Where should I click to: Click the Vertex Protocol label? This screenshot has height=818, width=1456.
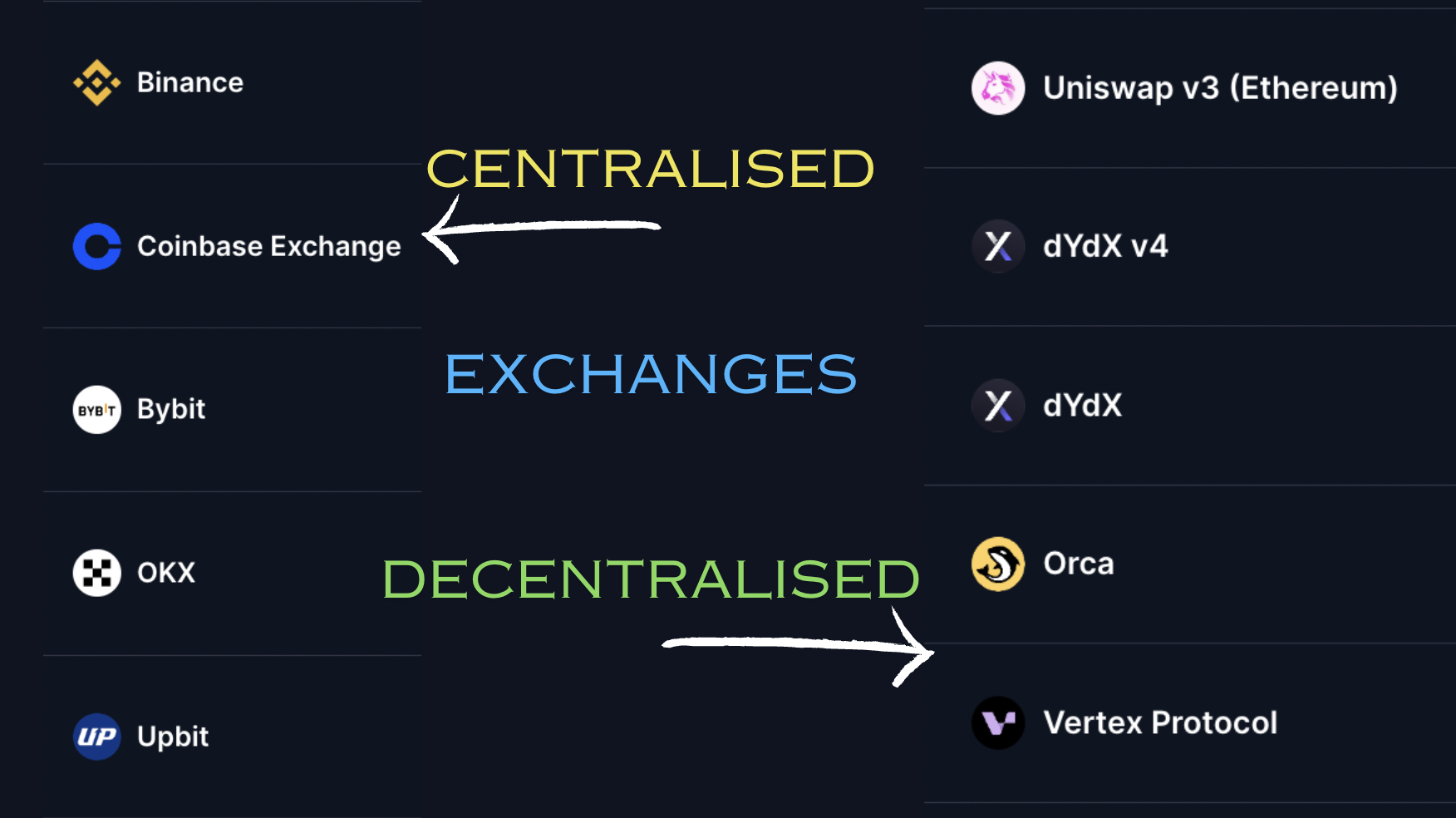tap(1160, 722)
